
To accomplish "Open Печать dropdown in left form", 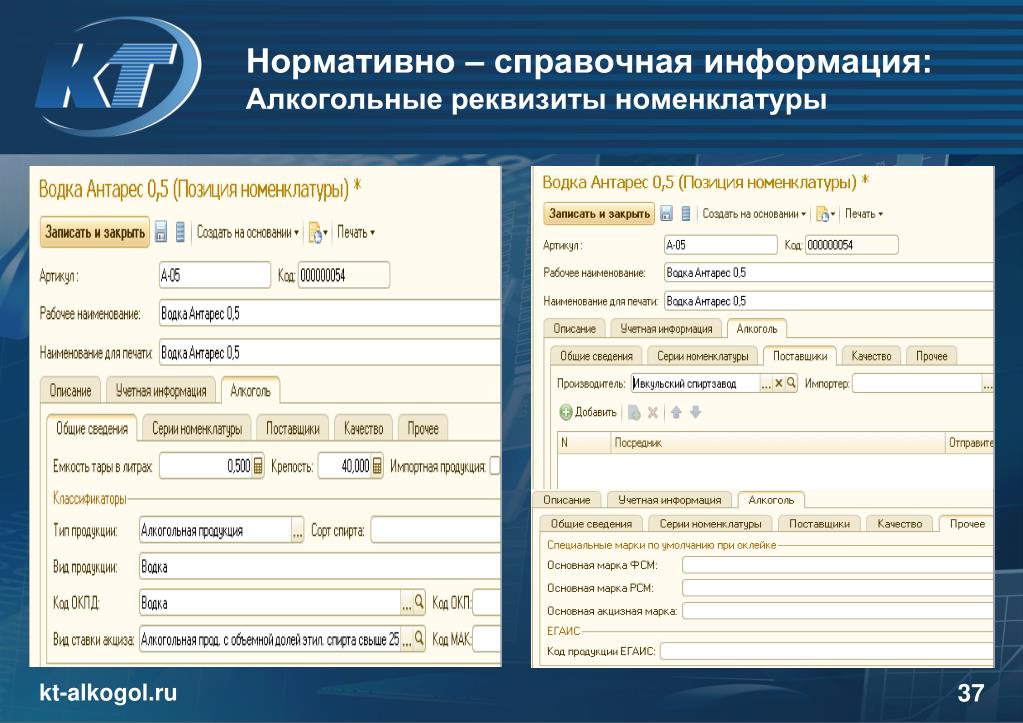I will pyautogui.click(x=356, y=232).
